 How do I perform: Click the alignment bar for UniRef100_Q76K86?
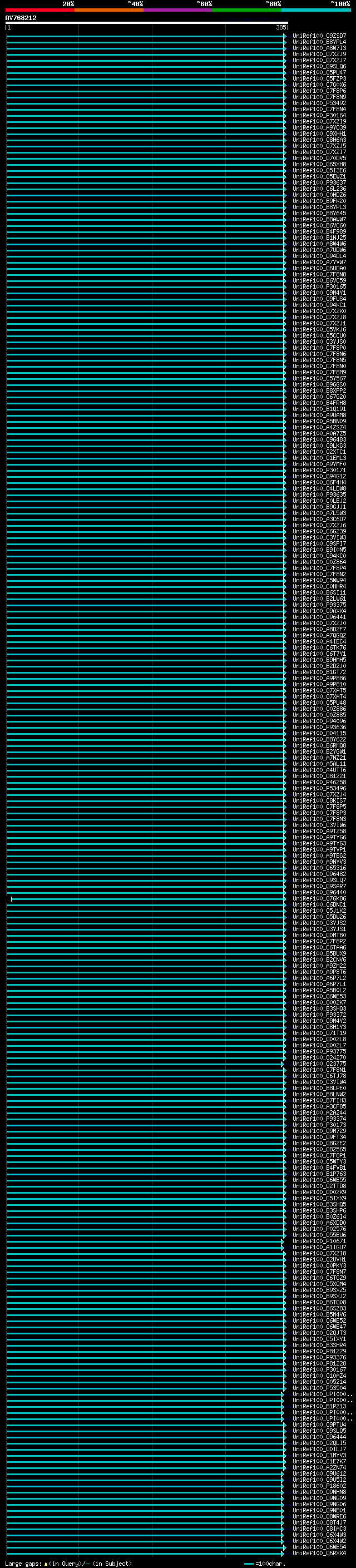(x=149, y=898)
